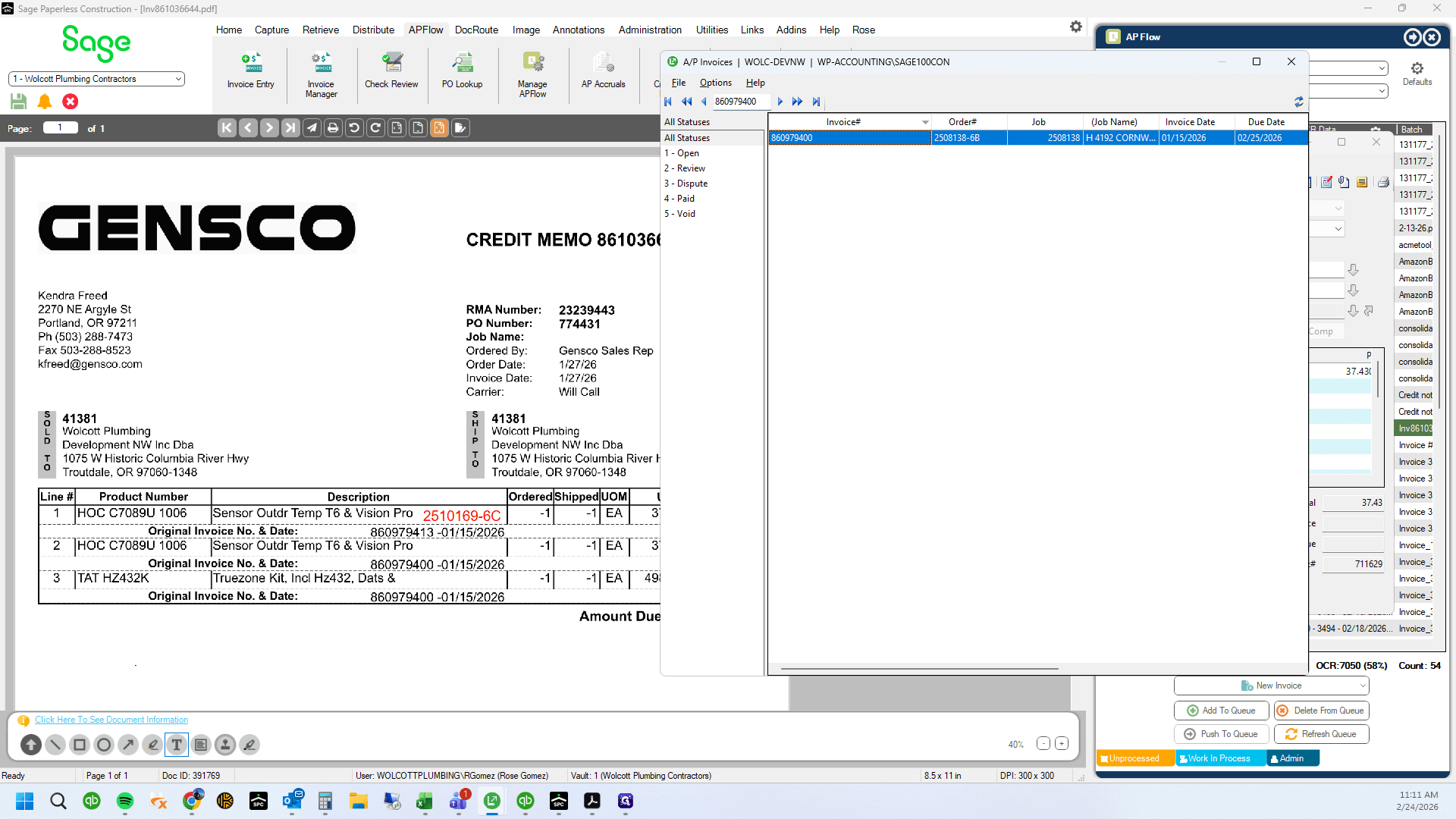
Task: Open the top AP Flow panel dropdown
Action: point(1382,68)
